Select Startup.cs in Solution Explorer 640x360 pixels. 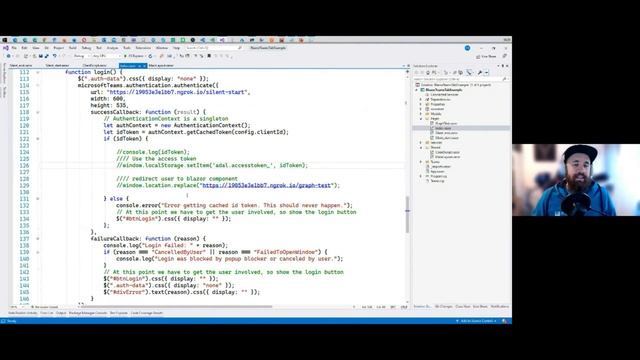[x=437, y=181]
